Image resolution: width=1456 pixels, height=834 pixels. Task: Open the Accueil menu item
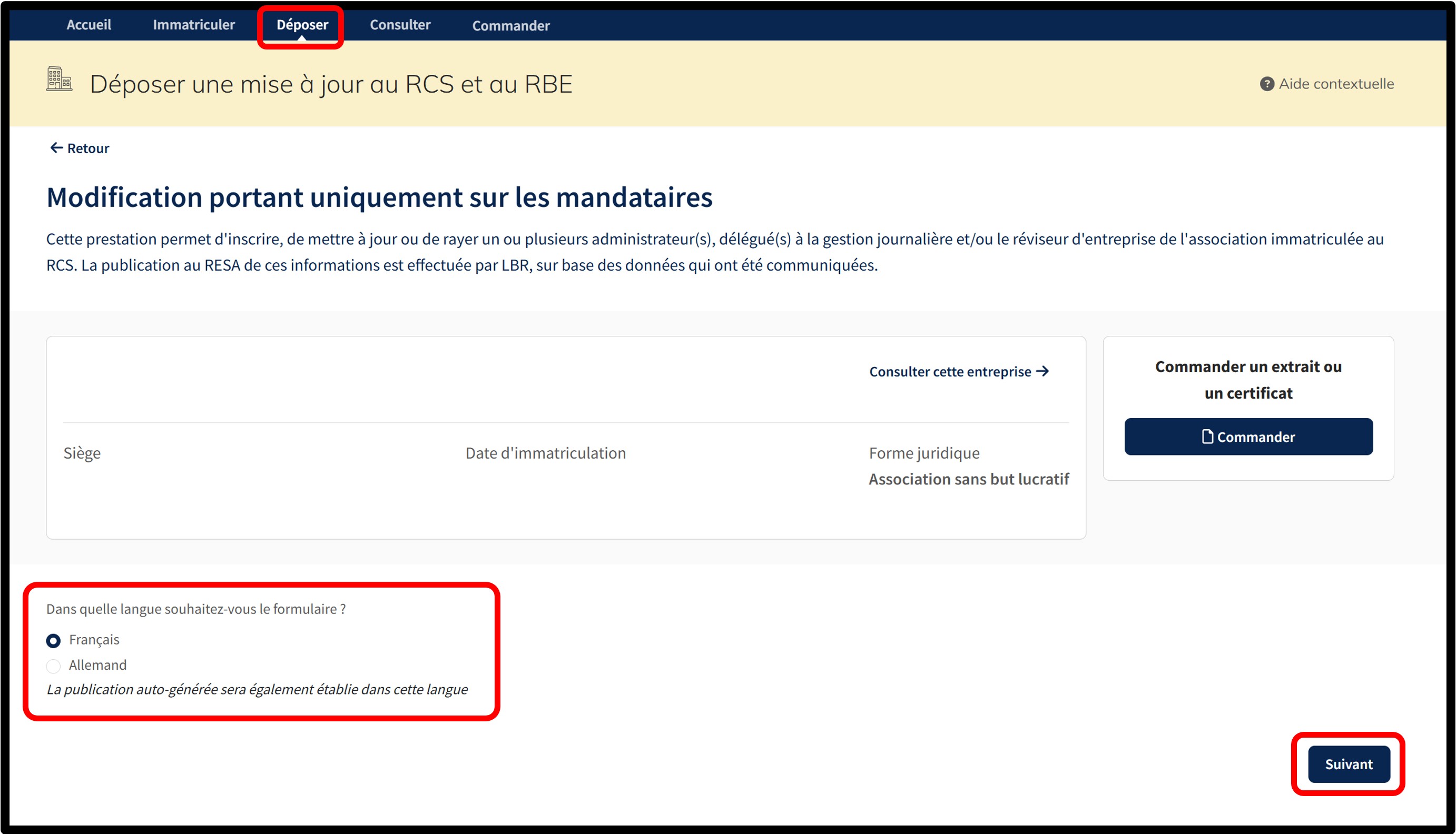(x=89, y=25)
